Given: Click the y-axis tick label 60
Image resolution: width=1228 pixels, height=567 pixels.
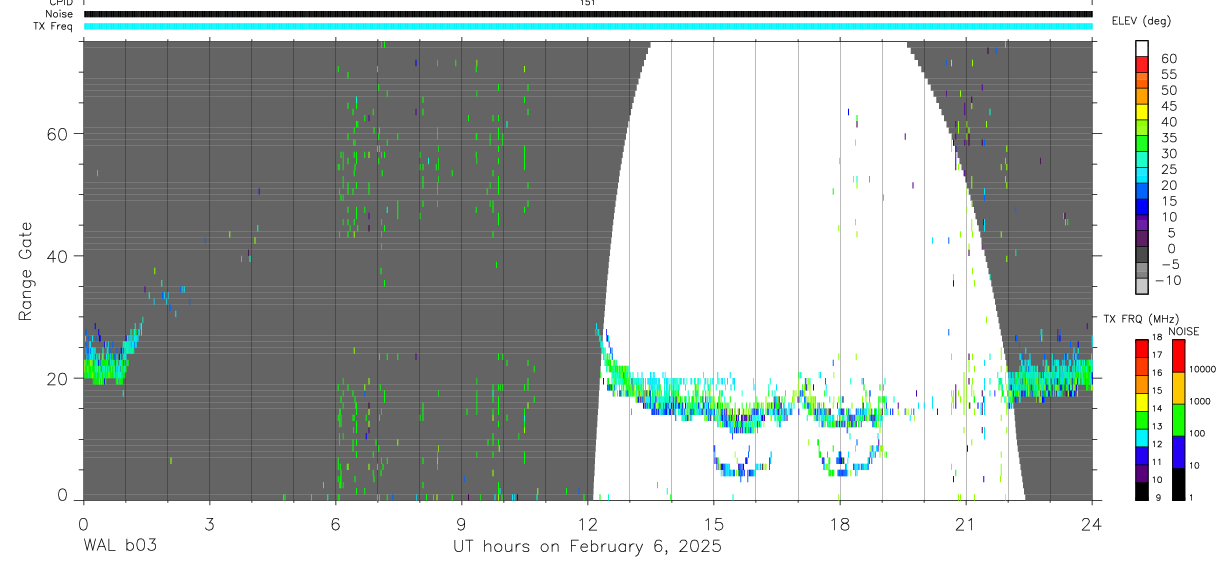Looking at the screenshot, I should (x=59, y=134).
